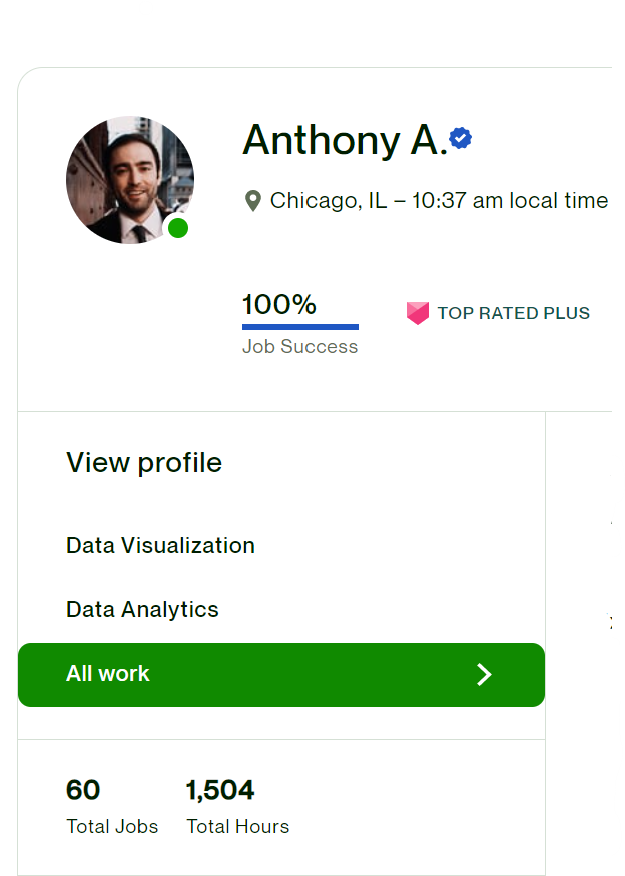
Task: Click the 1,504 Total Hours number
Action: point(220,790)
